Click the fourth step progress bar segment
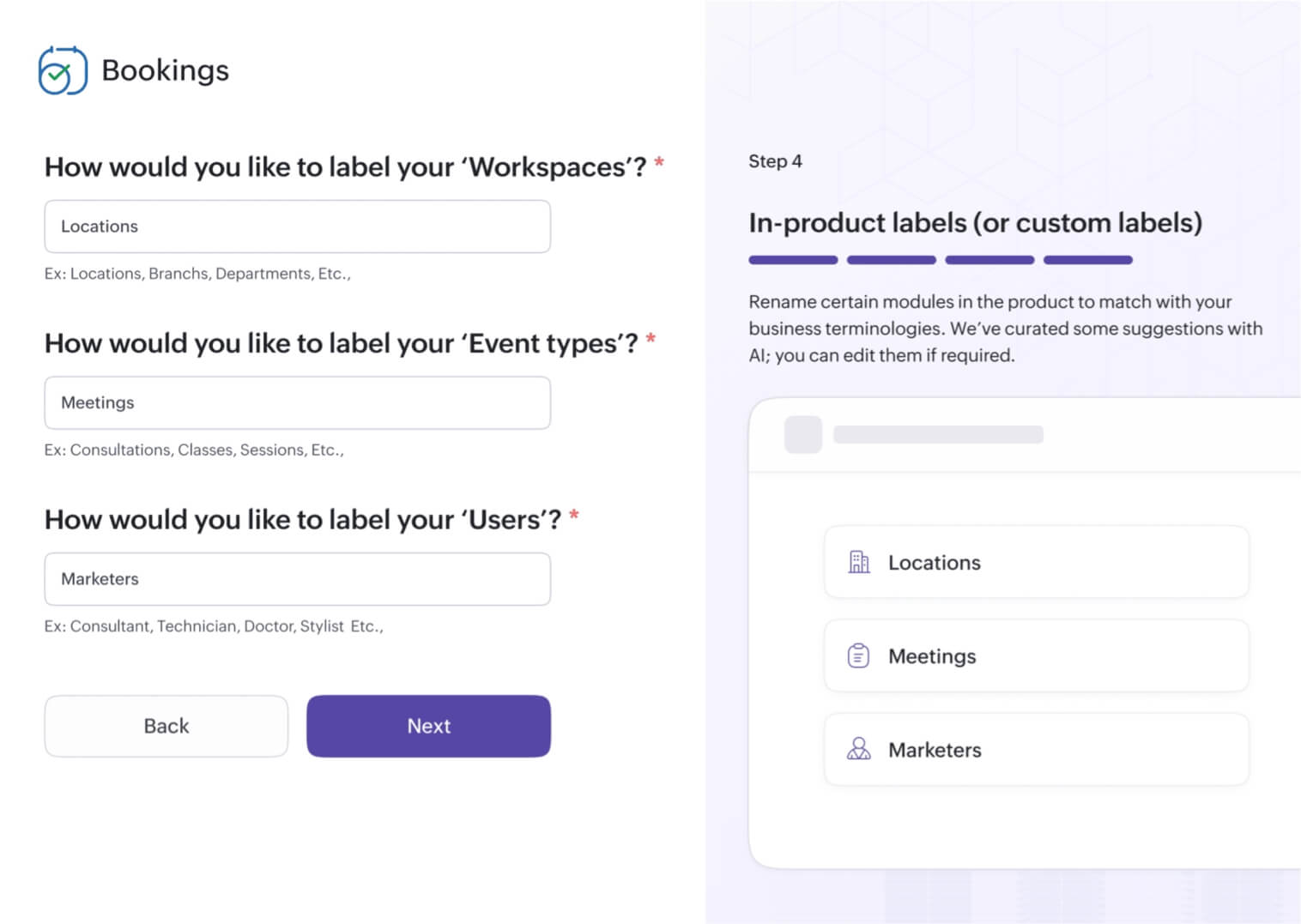Viewport: 1301px width, 924px height. [x=1087, y=260]
